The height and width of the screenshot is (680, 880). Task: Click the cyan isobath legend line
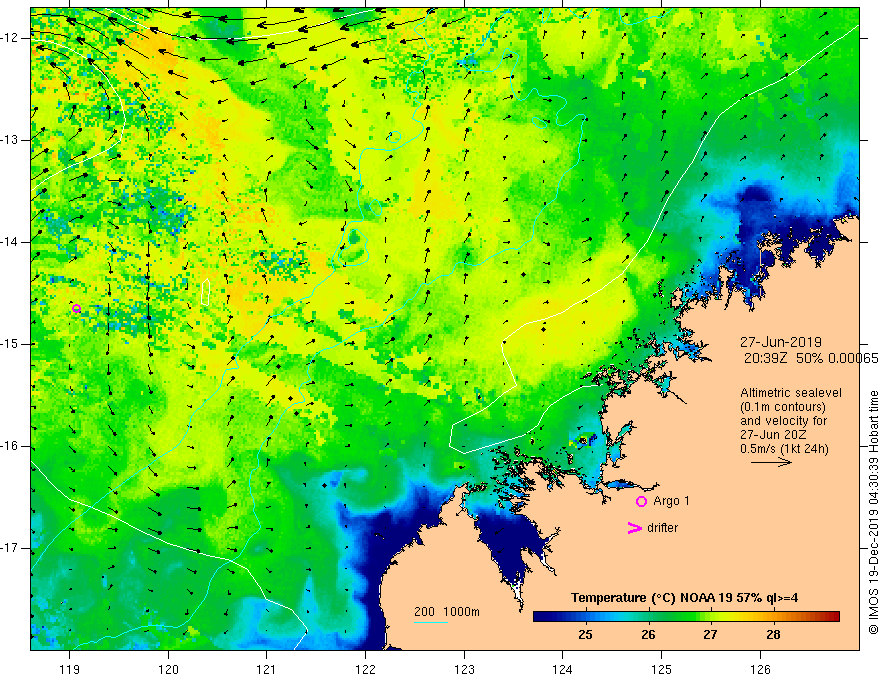[x=430, y=622]
